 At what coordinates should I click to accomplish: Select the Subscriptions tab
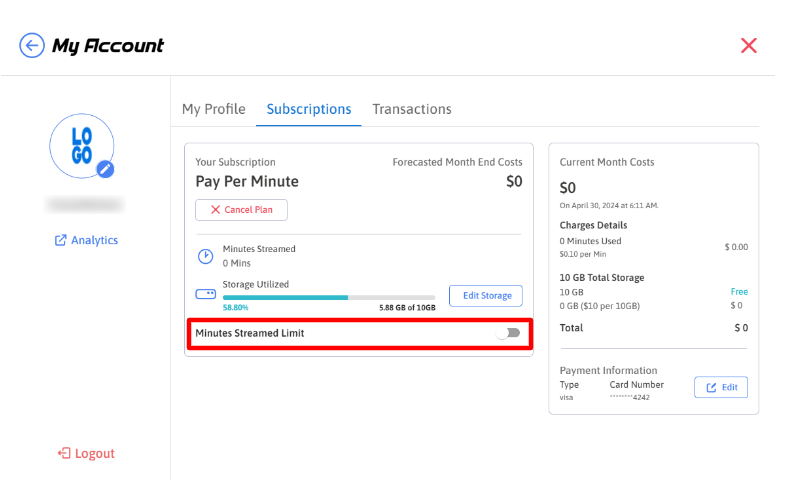click(308, 109)
